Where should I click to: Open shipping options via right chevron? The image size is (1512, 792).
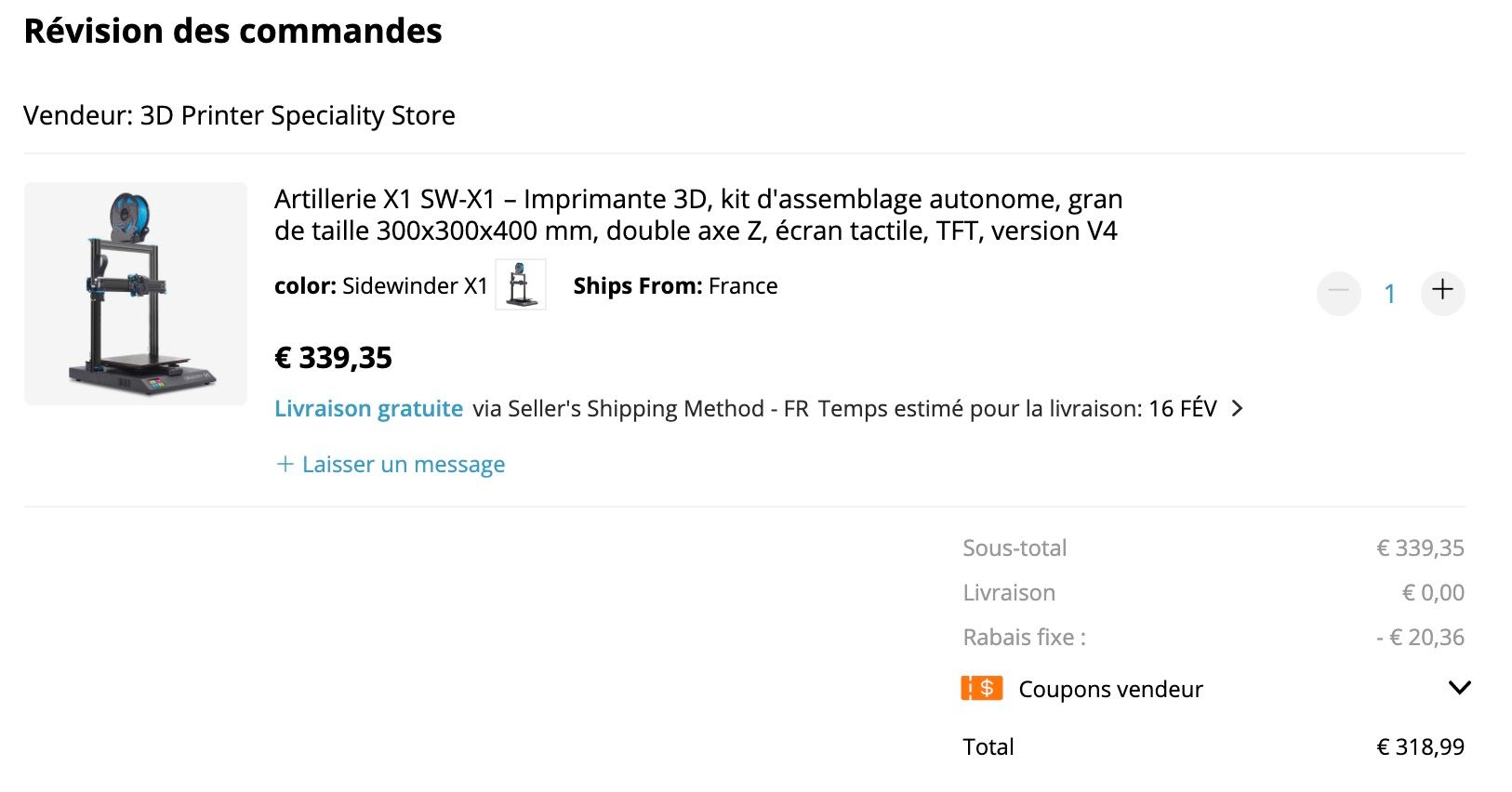(1237, 408)
